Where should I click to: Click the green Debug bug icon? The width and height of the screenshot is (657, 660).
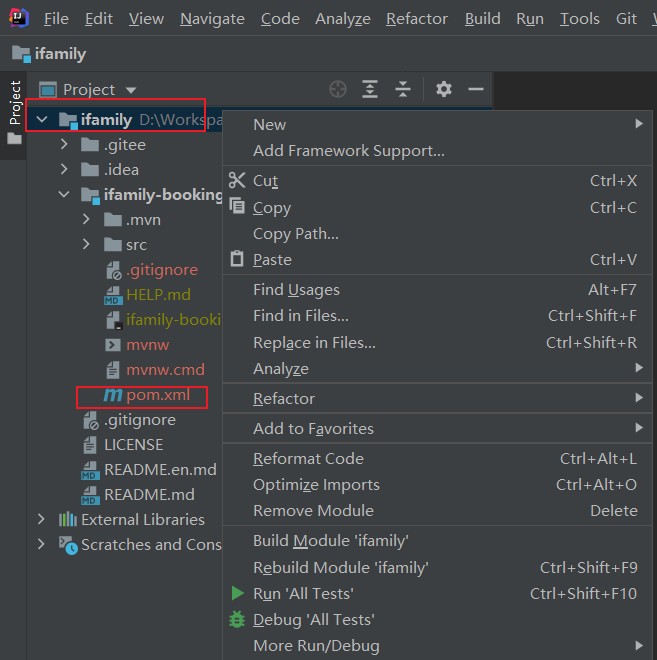[237, 619]
